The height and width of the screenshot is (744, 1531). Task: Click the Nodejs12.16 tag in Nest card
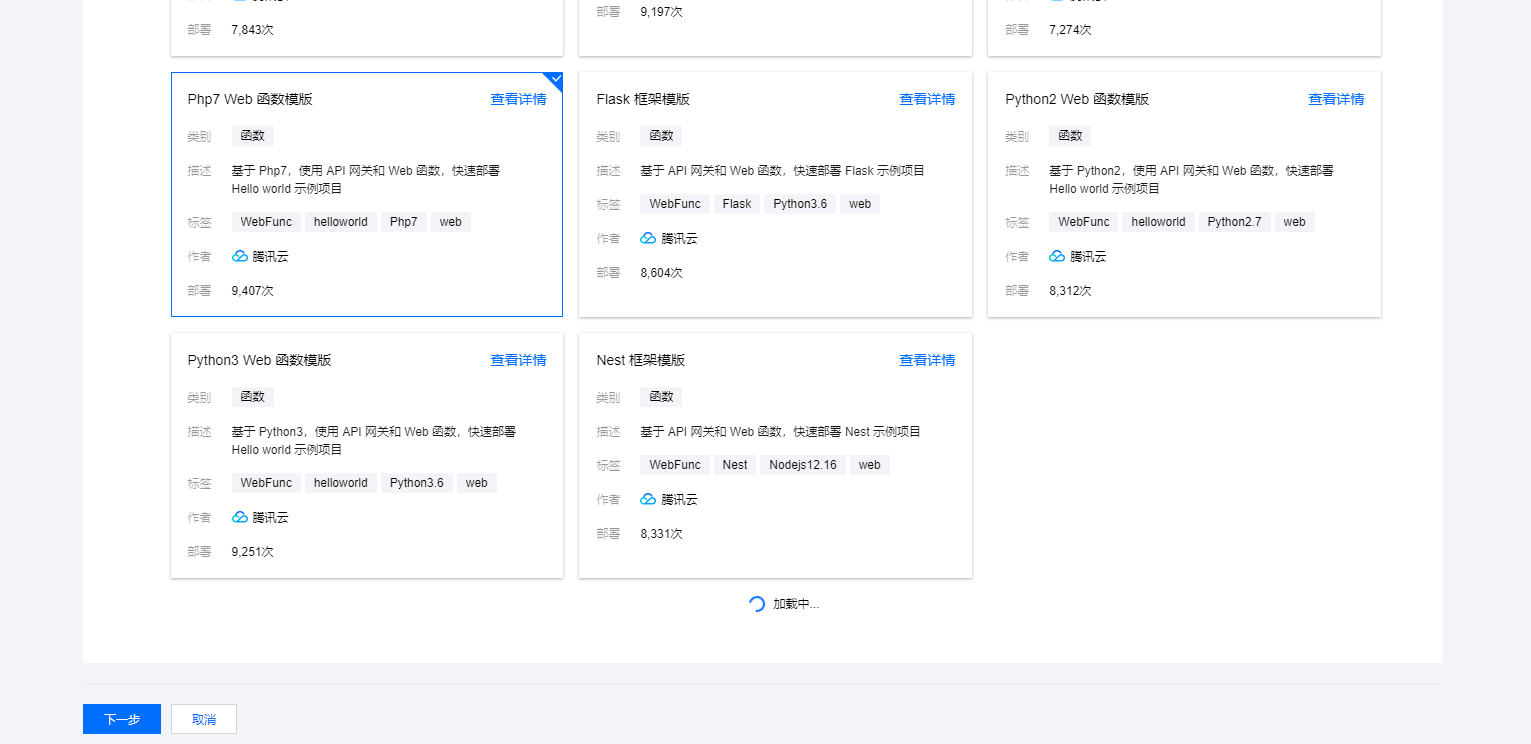(x=803, y=465)
